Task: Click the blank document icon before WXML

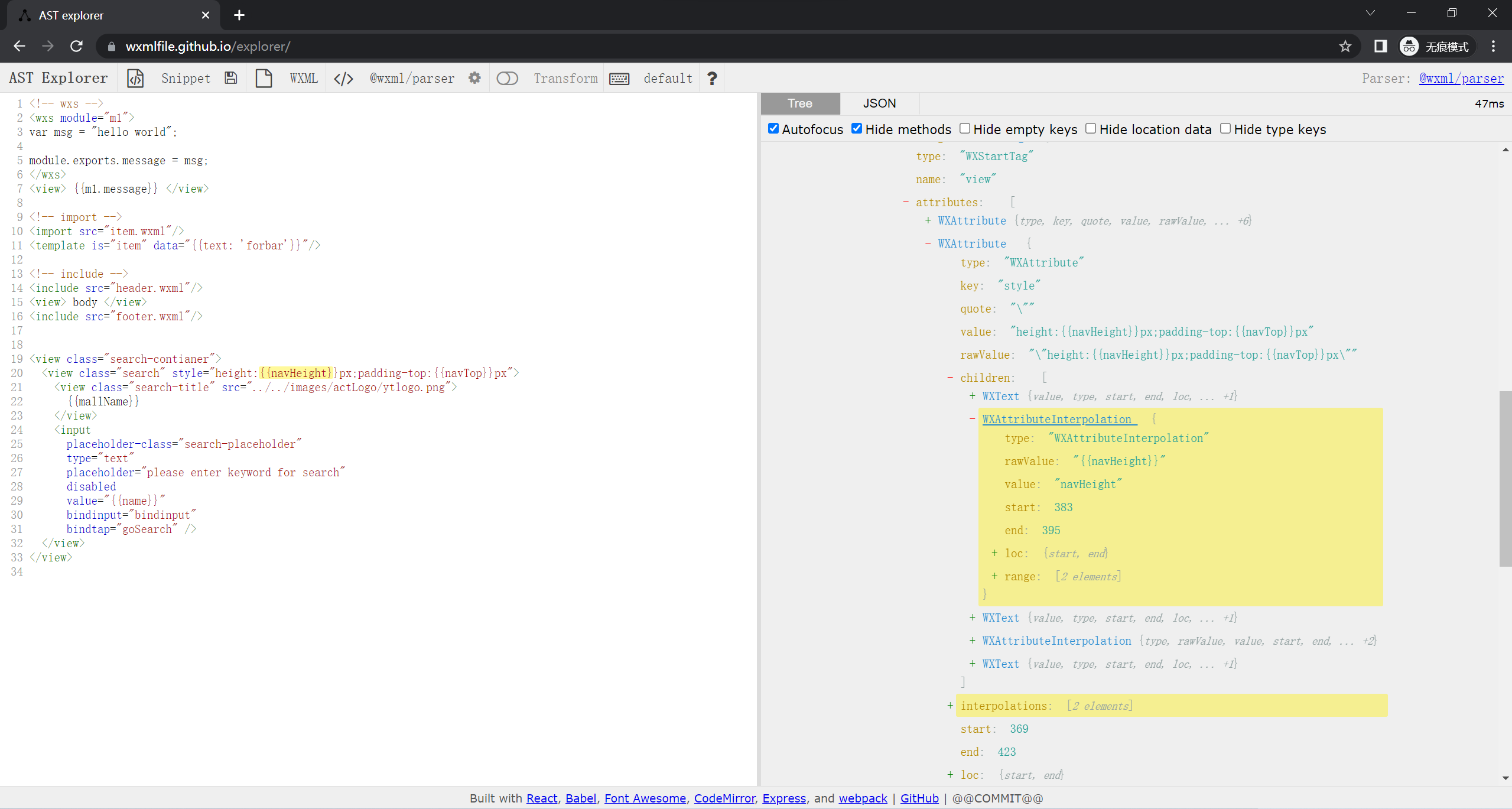Action: click(x=264, y=78)
